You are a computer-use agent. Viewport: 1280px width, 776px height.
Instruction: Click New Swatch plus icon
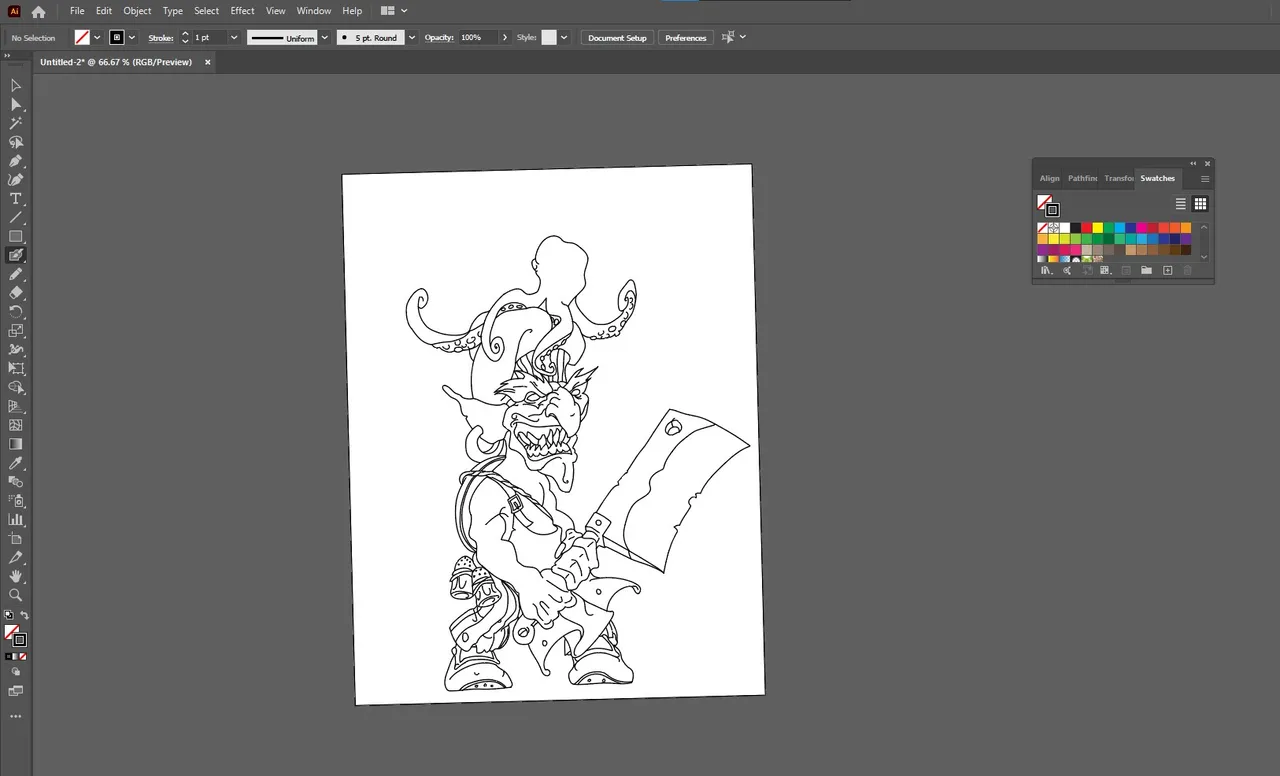click(x=1167, y=270)
